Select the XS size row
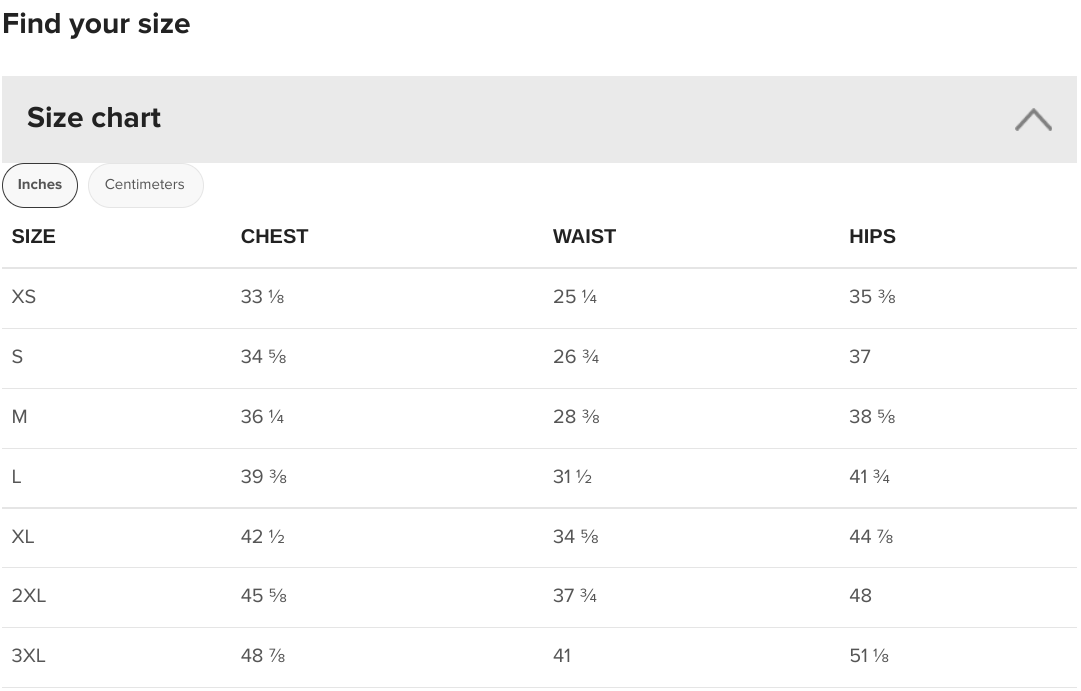The height and width of the screenshot is (691, 1081). tap(539, 297)
